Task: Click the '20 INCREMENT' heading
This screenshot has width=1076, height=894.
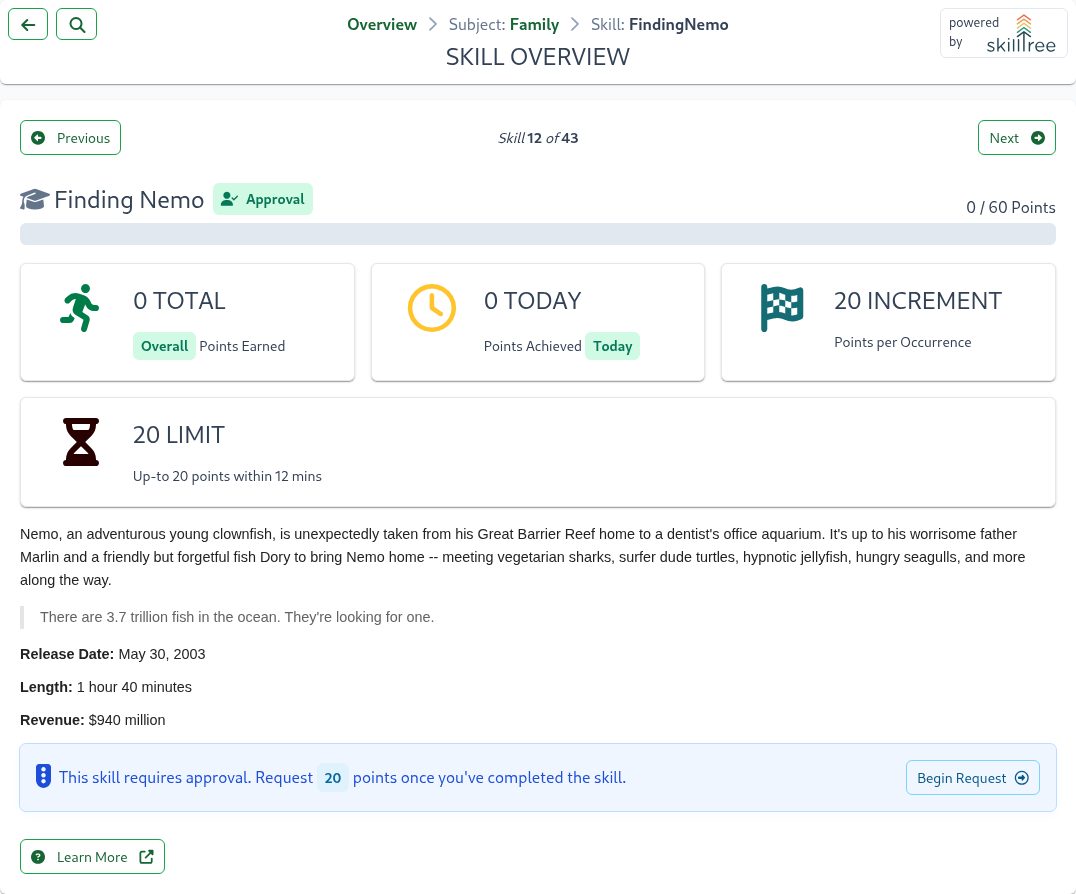Action: [x=918, y=301]
